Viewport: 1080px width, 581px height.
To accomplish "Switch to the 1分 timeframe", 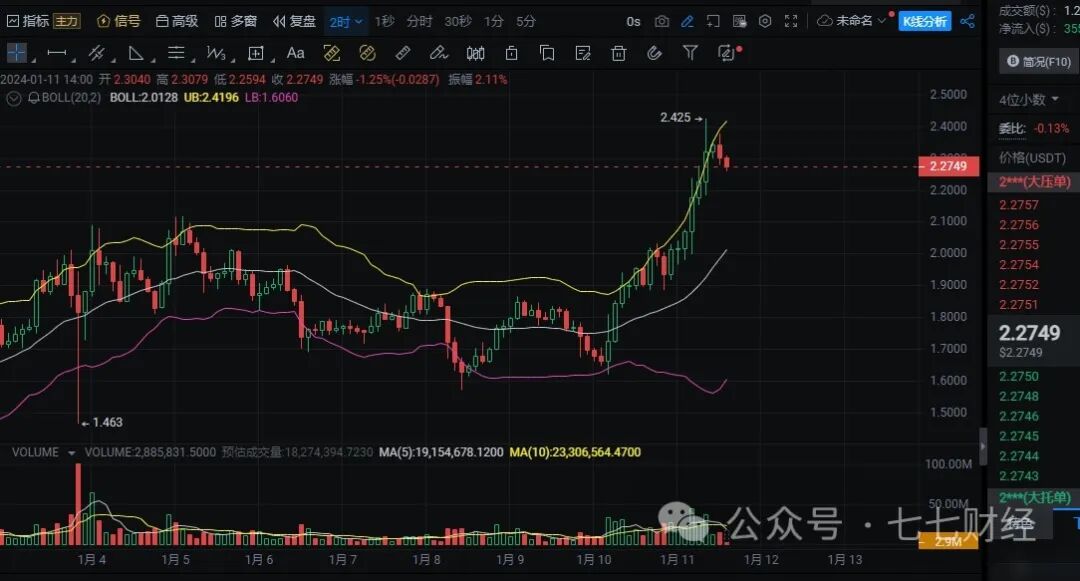I will (493, 21).
